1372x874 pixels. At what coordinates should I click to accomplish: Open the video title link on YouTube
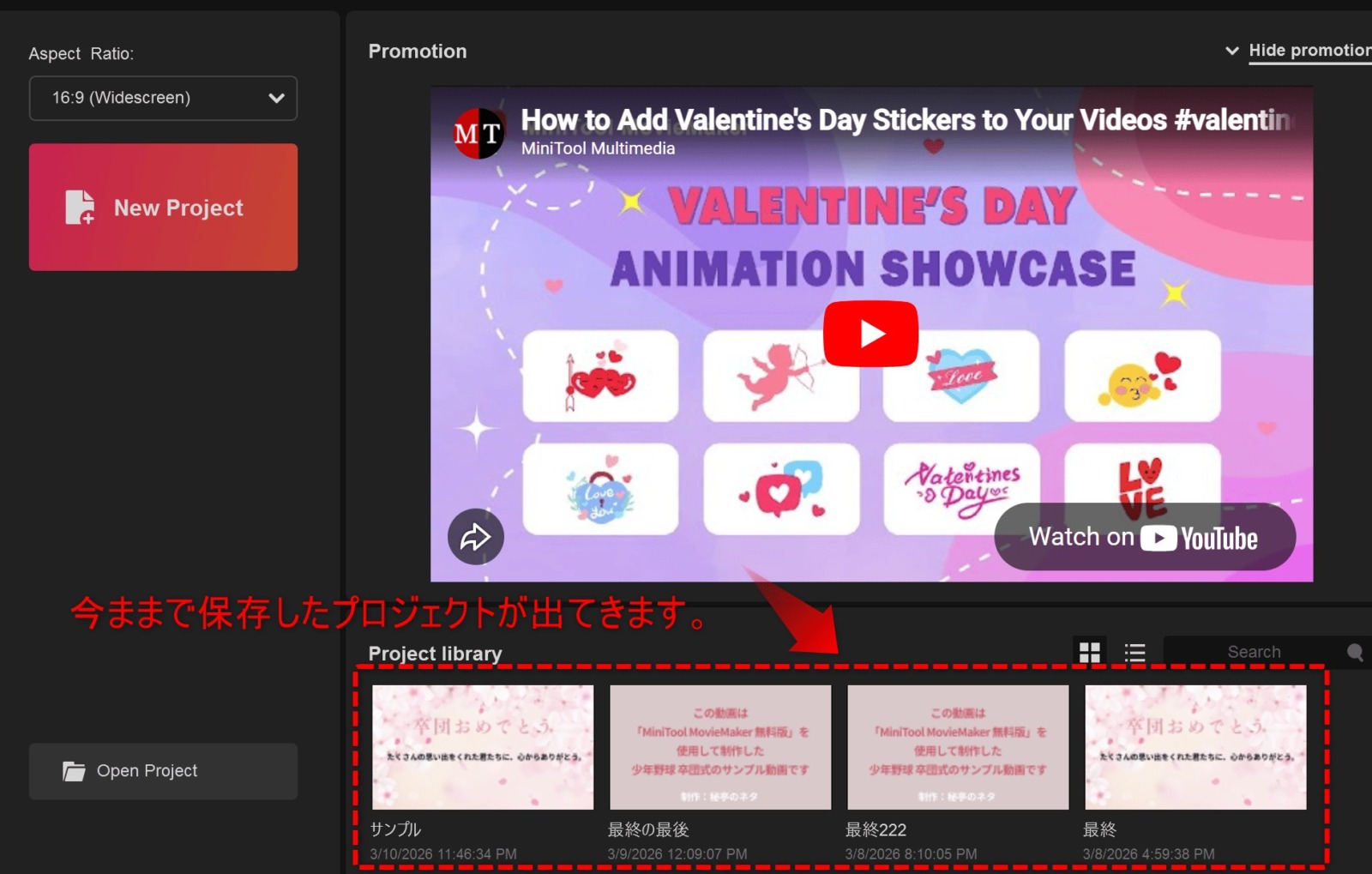[x=905, y=120]
